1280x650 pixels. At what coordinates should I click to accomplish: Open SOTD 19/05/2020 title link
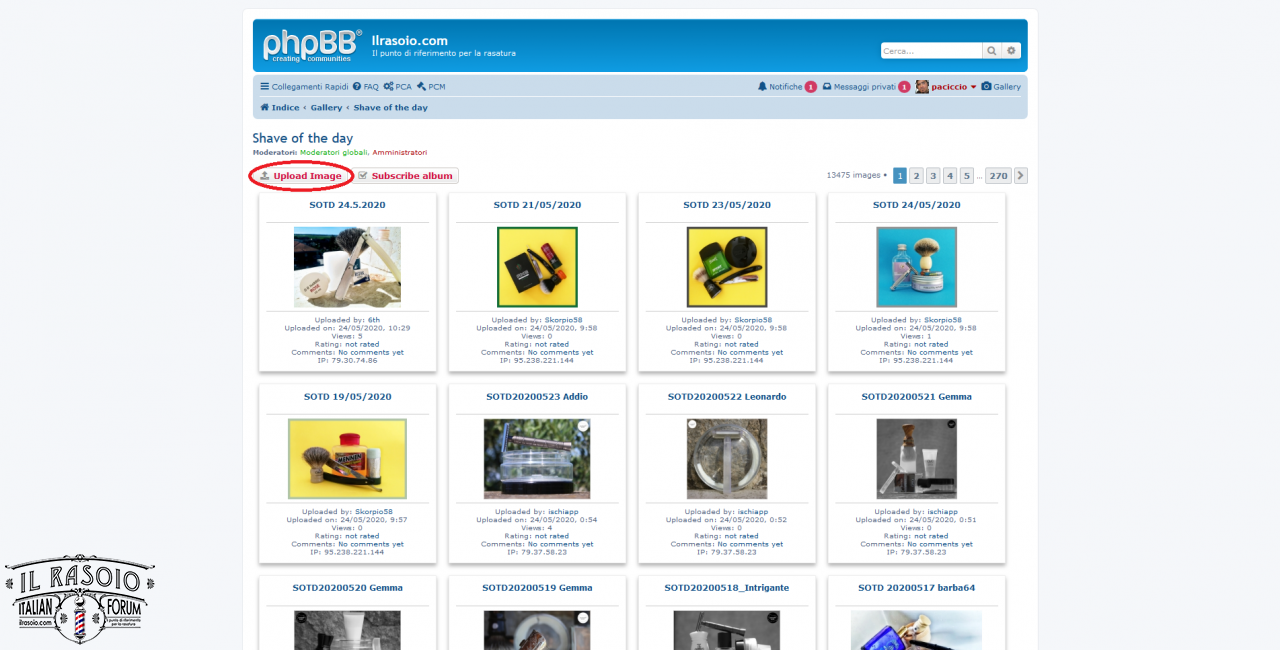(347, 397)
